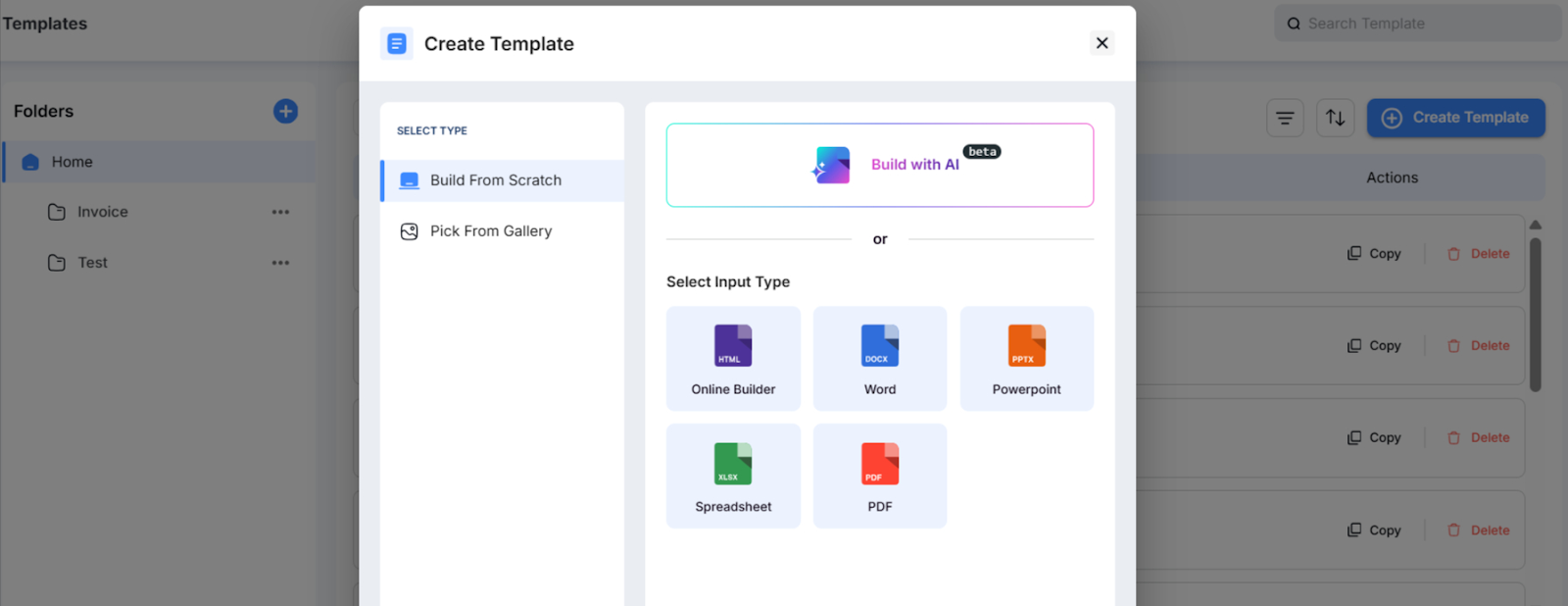Image resolution: width=1568 pixels, height=606 pixels.
Task: Click the Test folder icon
Action: (57, 263)
